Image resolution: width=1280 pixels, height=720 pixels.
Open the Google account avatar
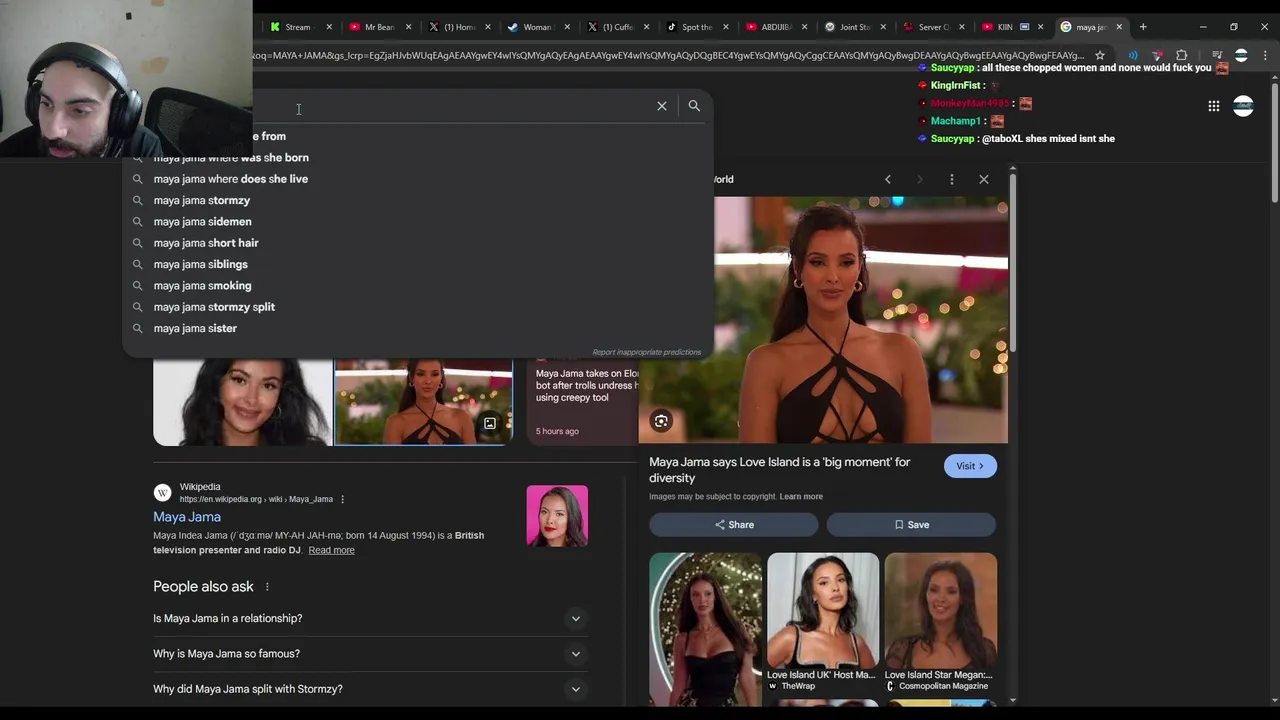(x=1243, y=106)
